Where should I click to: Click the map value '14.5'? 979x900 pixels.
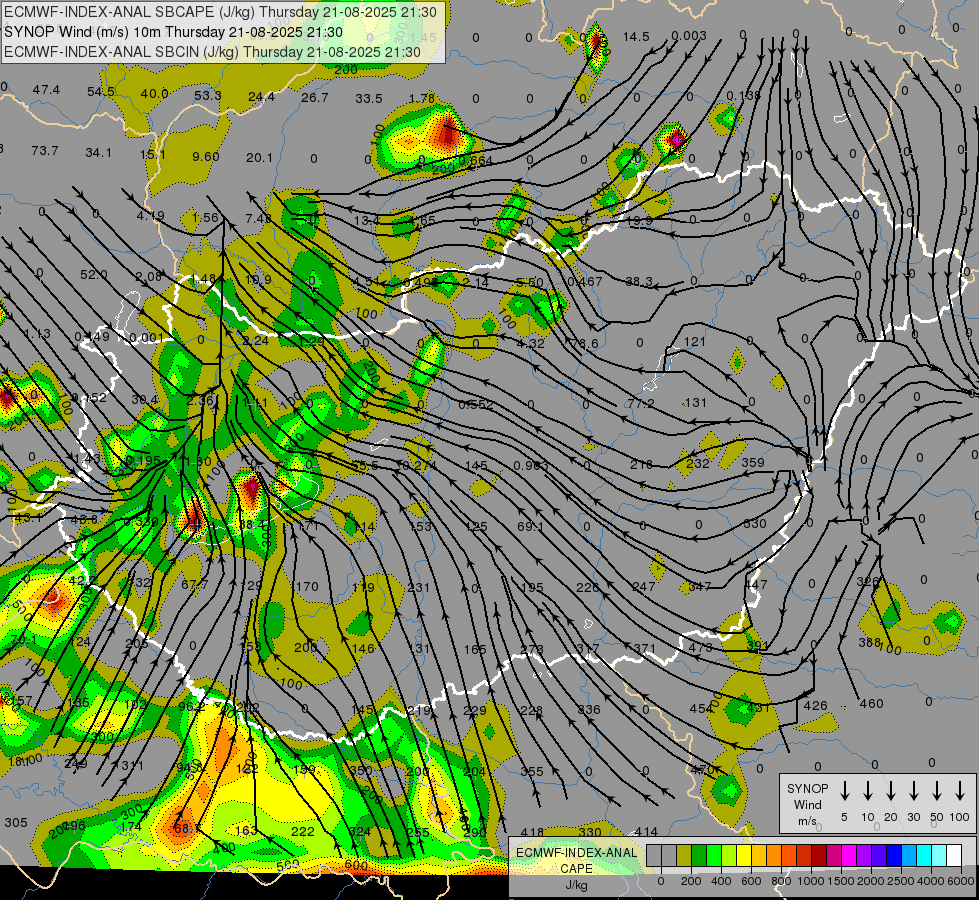click(636, 37)
